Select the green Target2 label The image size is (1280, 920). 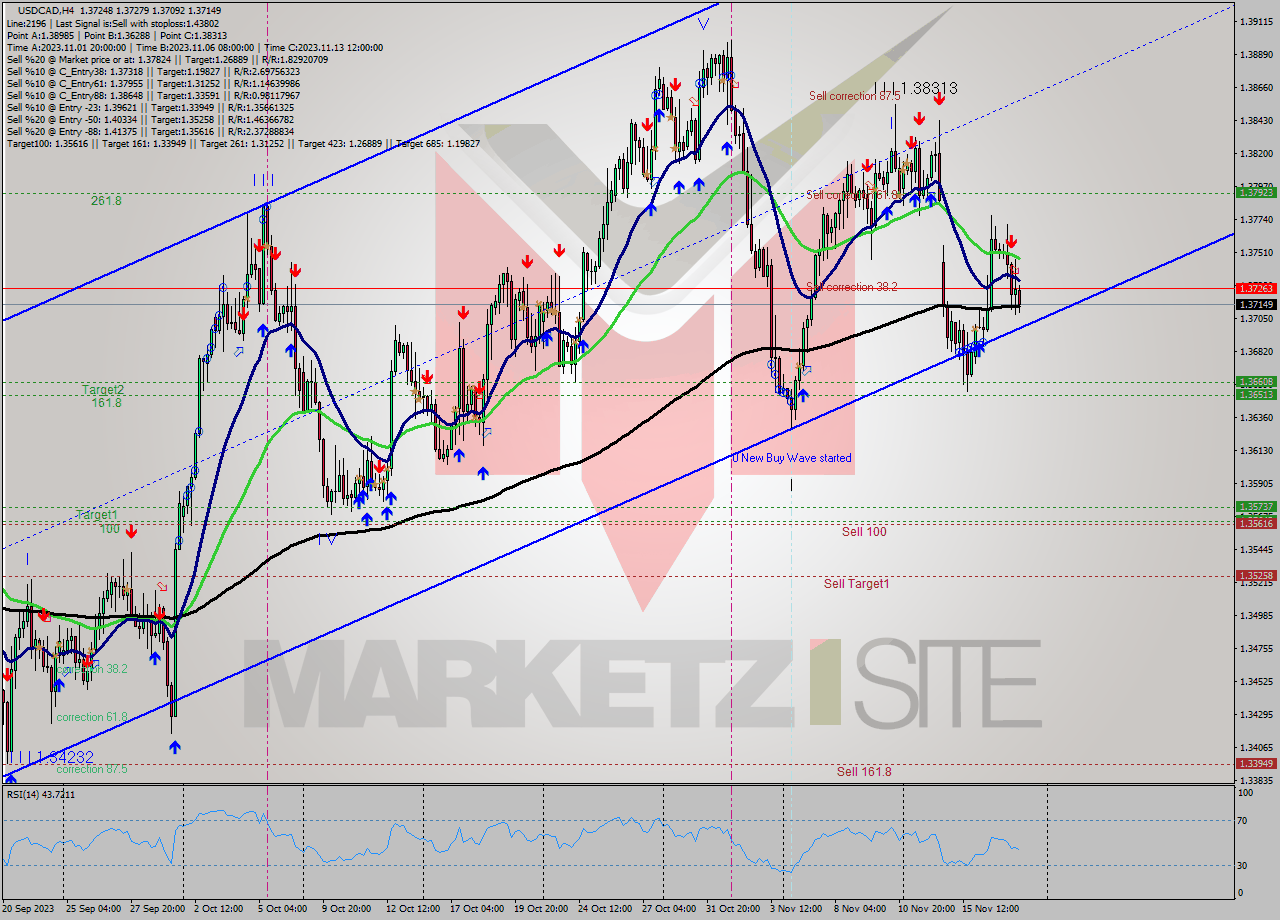[103, 390]
